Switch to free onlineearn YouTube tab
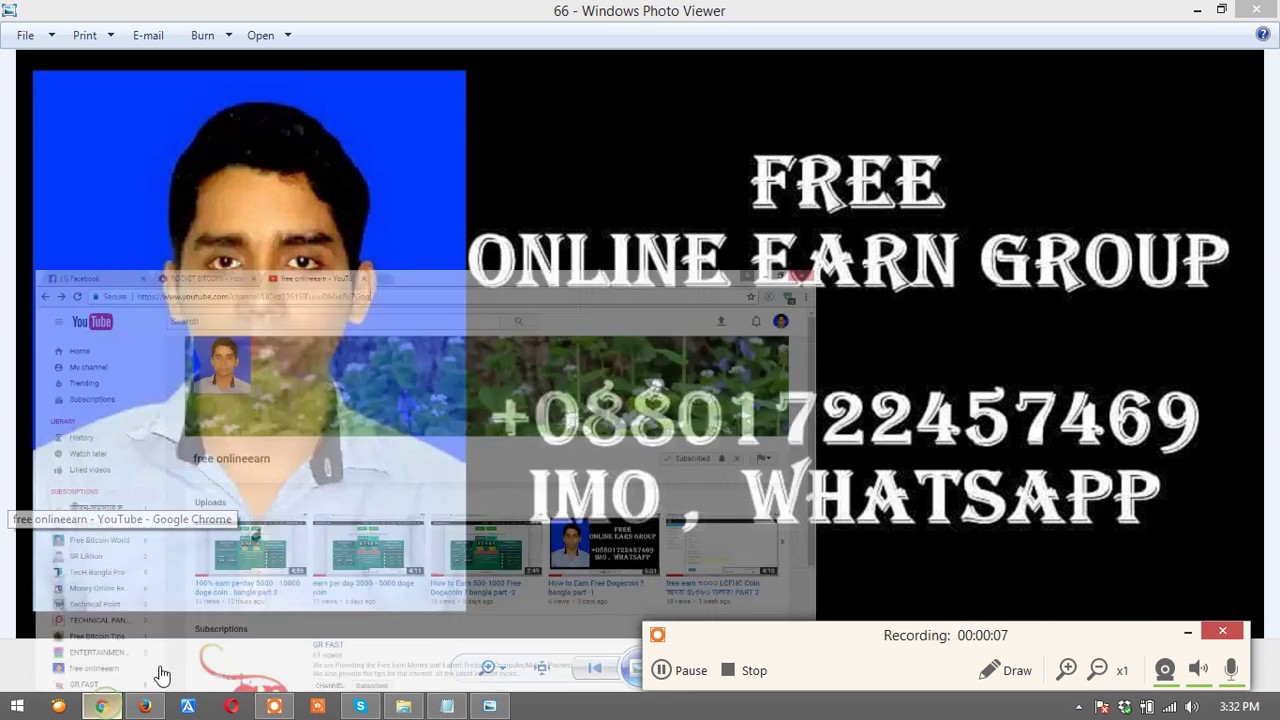1280x720 pixels. pyautogui.click(x=315, y=279)
